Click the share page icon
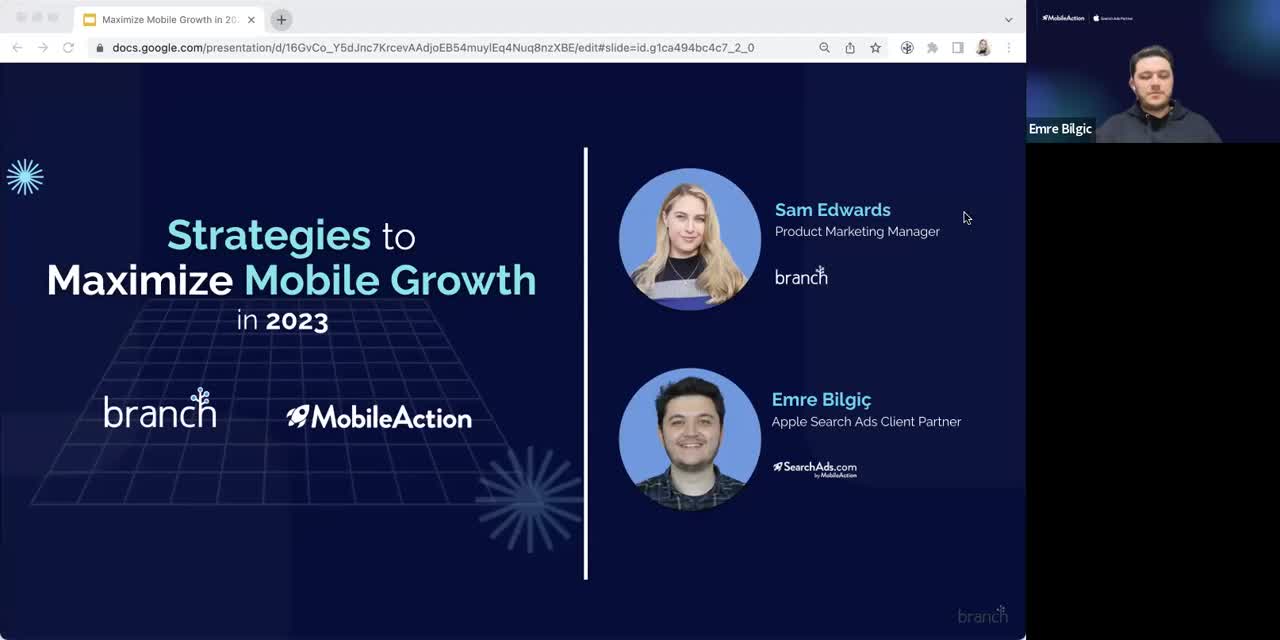This screenshot has height=640, width=1280. pos(850,47)
